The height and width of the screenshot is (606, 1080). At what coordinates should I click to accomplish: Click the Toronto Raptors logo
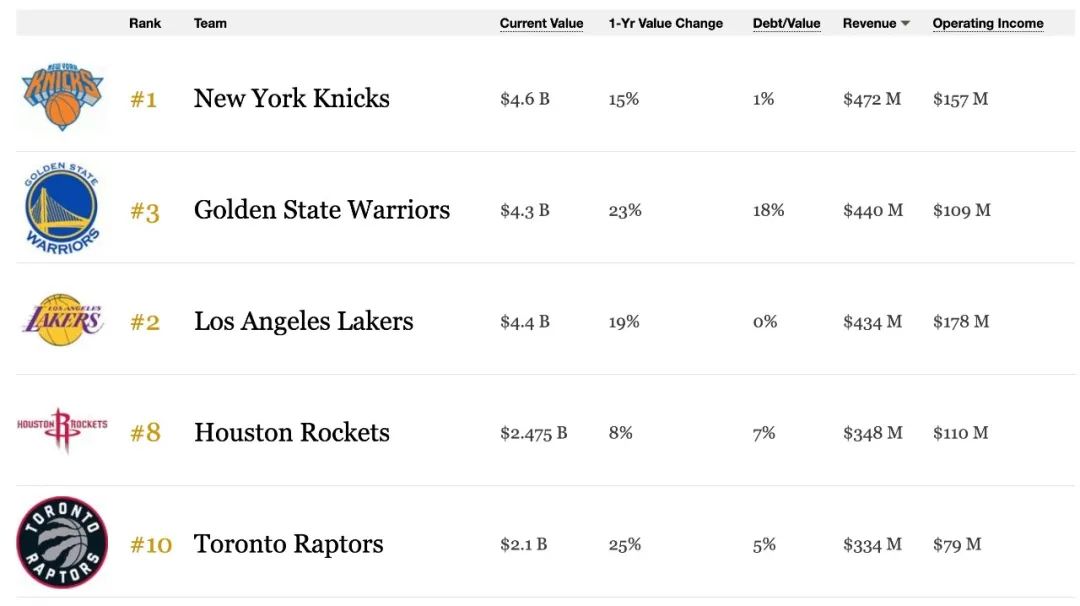point(62,543)
